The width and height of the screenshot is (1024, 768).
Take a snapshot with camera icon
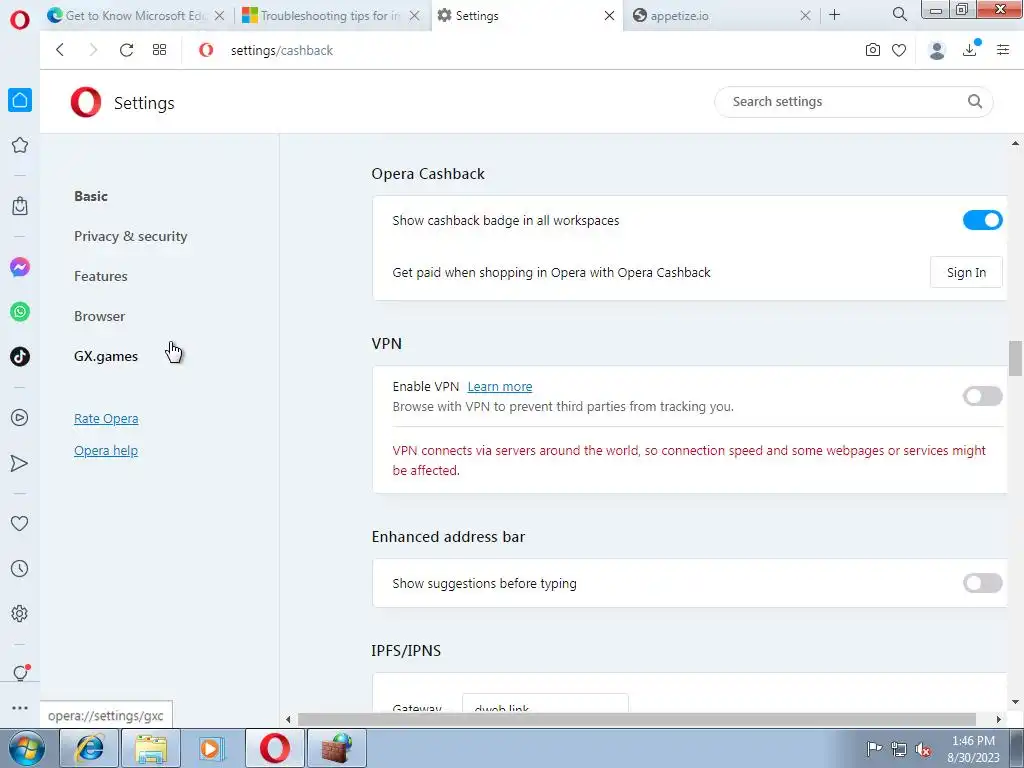click(x=872, y=50)
